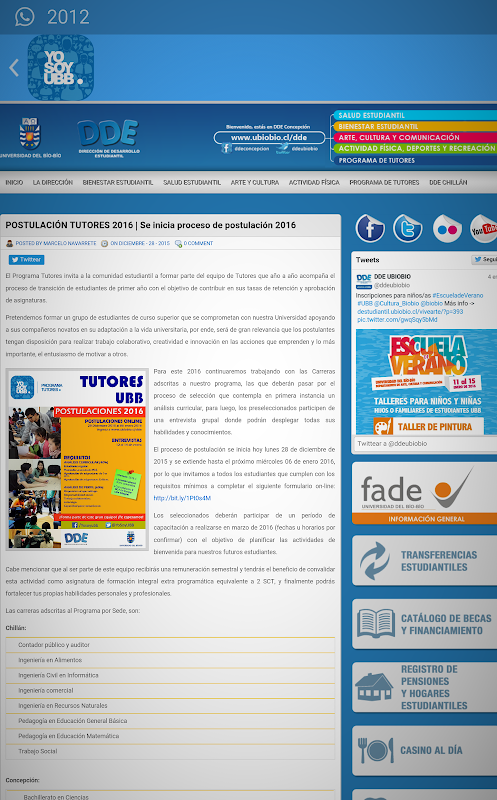Screen dimensions: 497x800
Task: Open LA DIRECCIÓN menu item
Action: click(53, 182)
